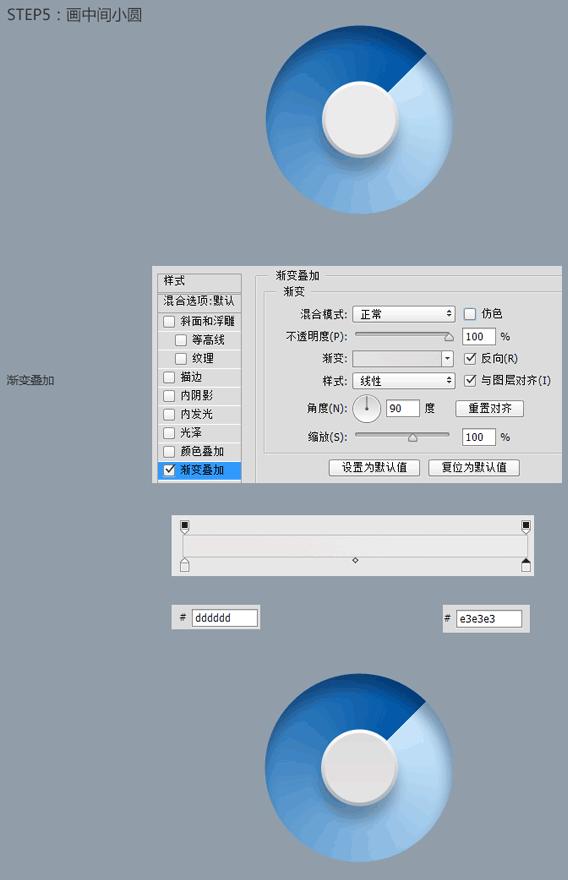
Task: Select the 内阴影 style entry
Action: [196, 396]
